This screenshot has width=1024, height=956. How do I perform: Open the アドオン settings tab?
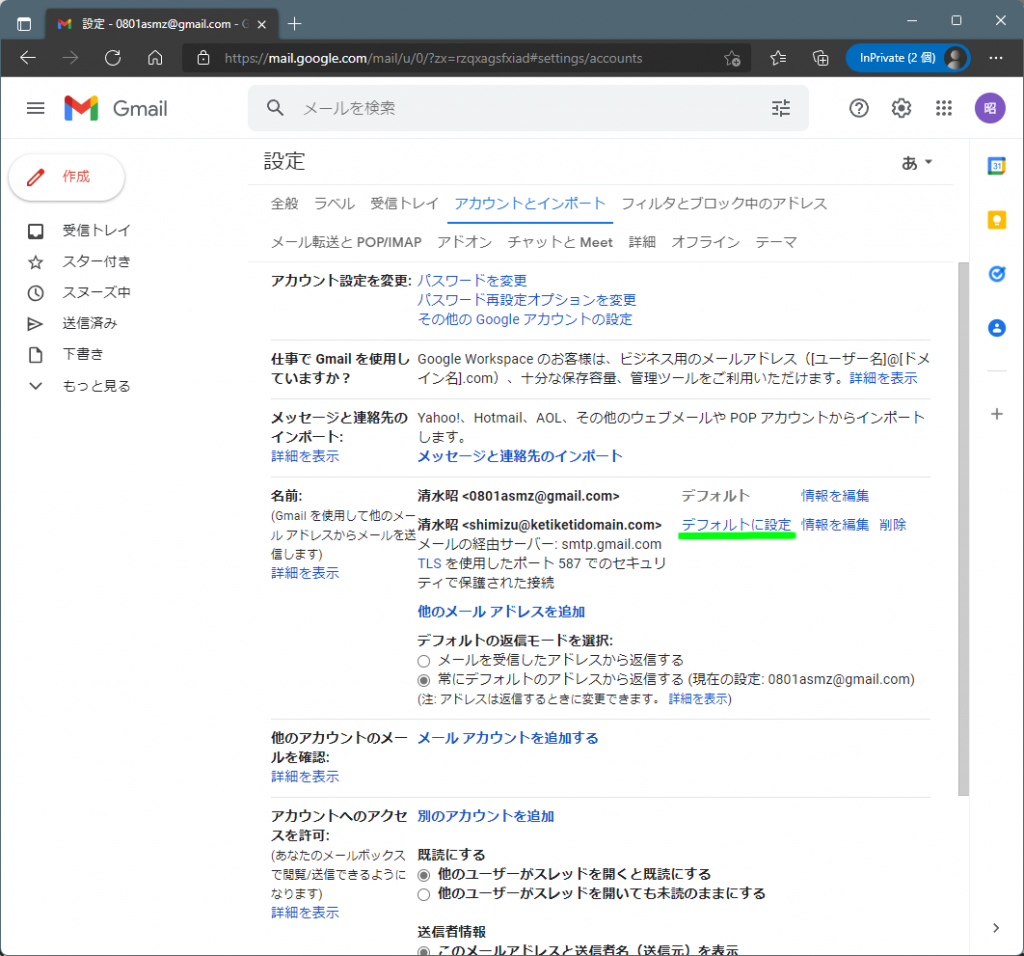coord(464,242)
